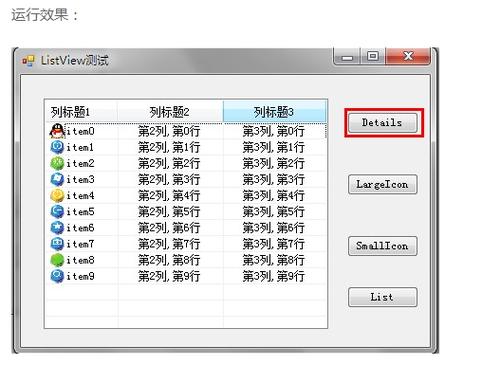Click cell 第3列,第7行

click(x=273, y=244)
